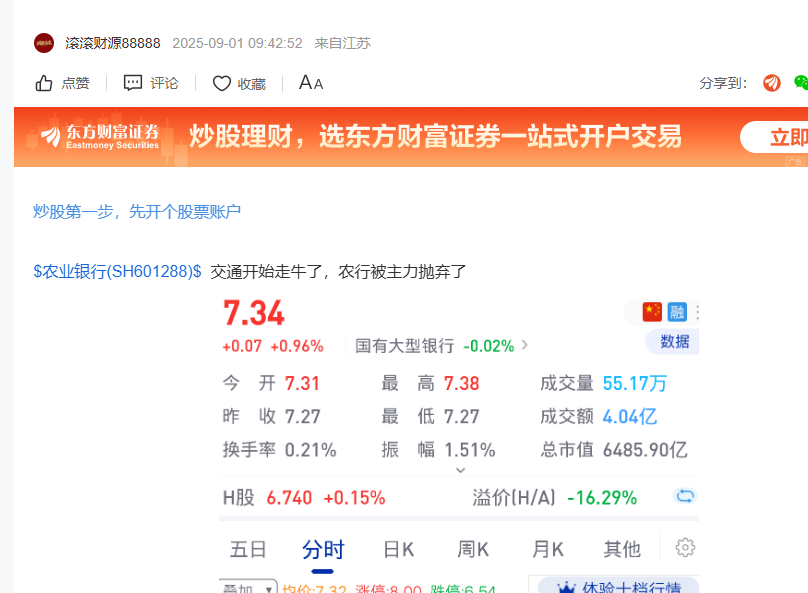Click the crown icon on 体验十档行情
The image size is (808, 593).
[566, 587]
